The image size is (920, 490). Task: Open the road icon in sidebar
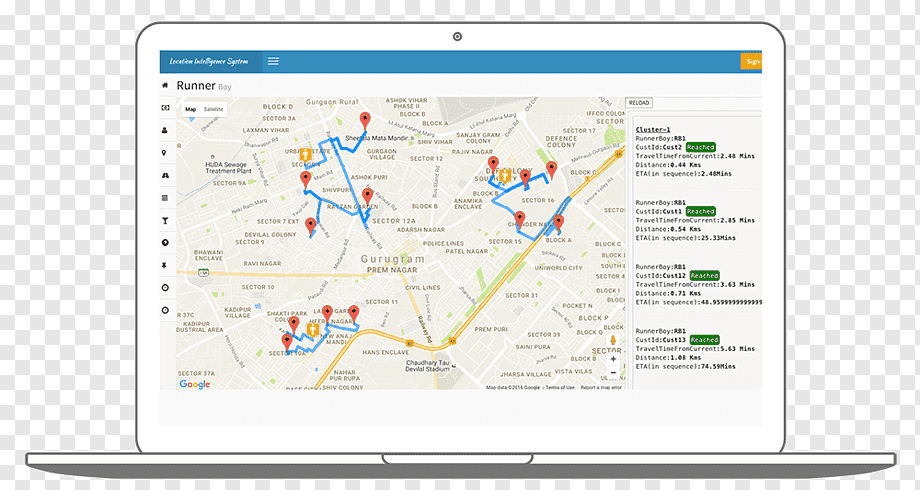click(165, 175)
